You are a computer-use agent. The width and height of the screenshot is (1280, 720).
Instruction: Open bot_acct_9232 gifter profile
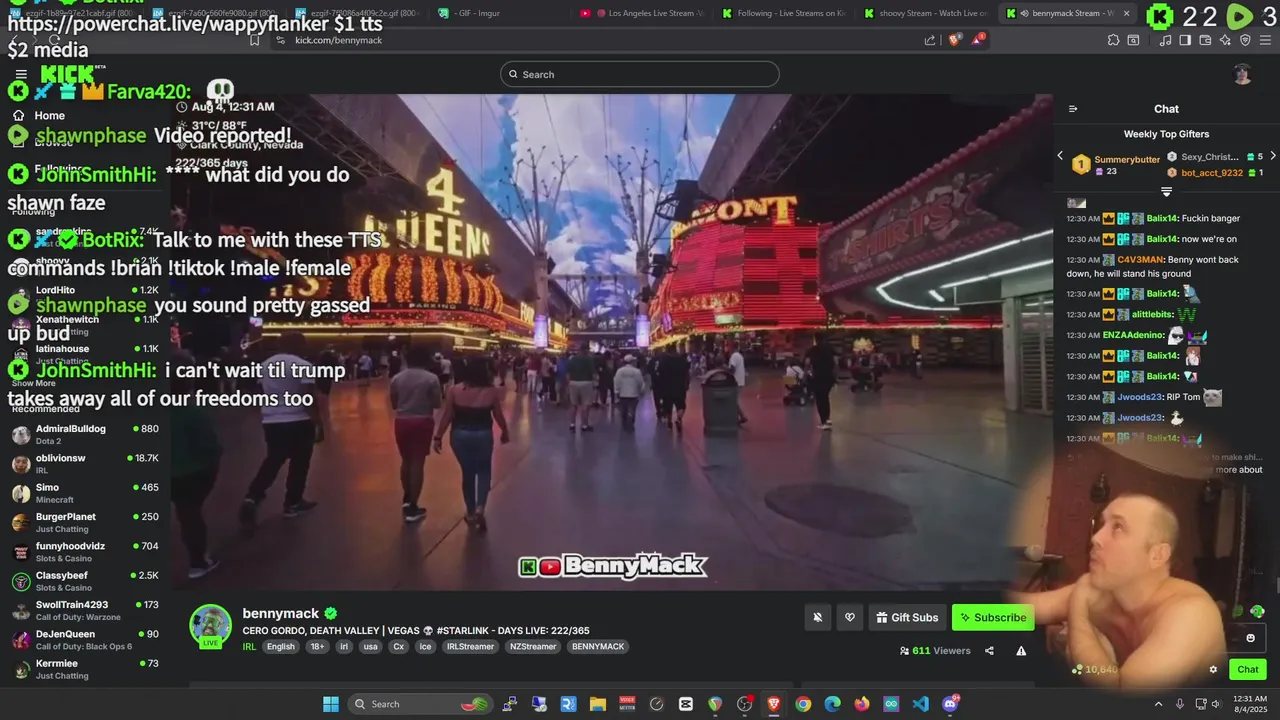point(1212,172)
